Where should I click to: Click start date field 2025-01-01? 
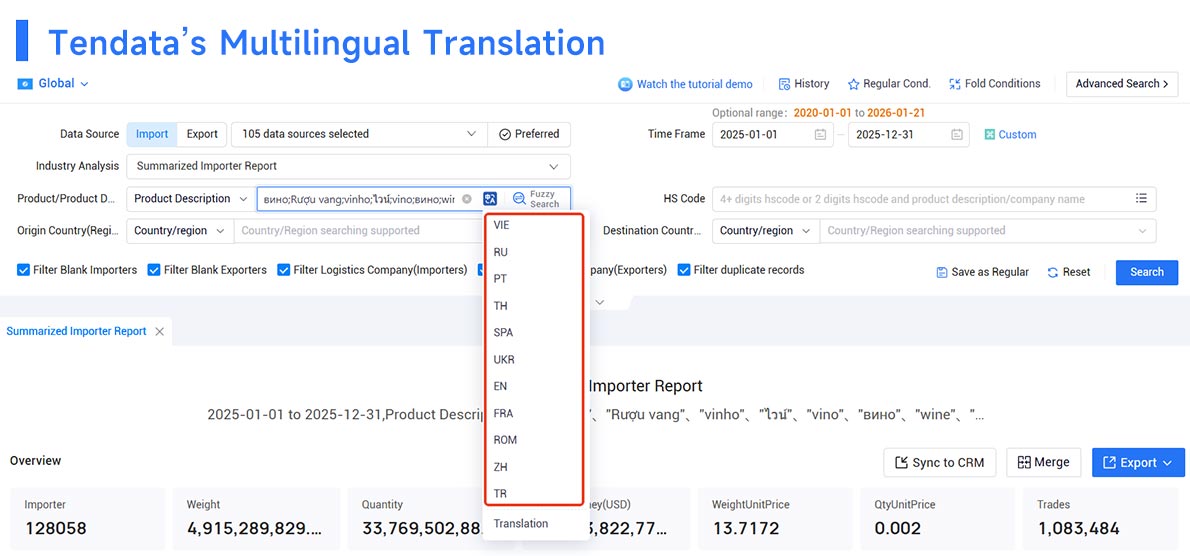tap(773, 135)
